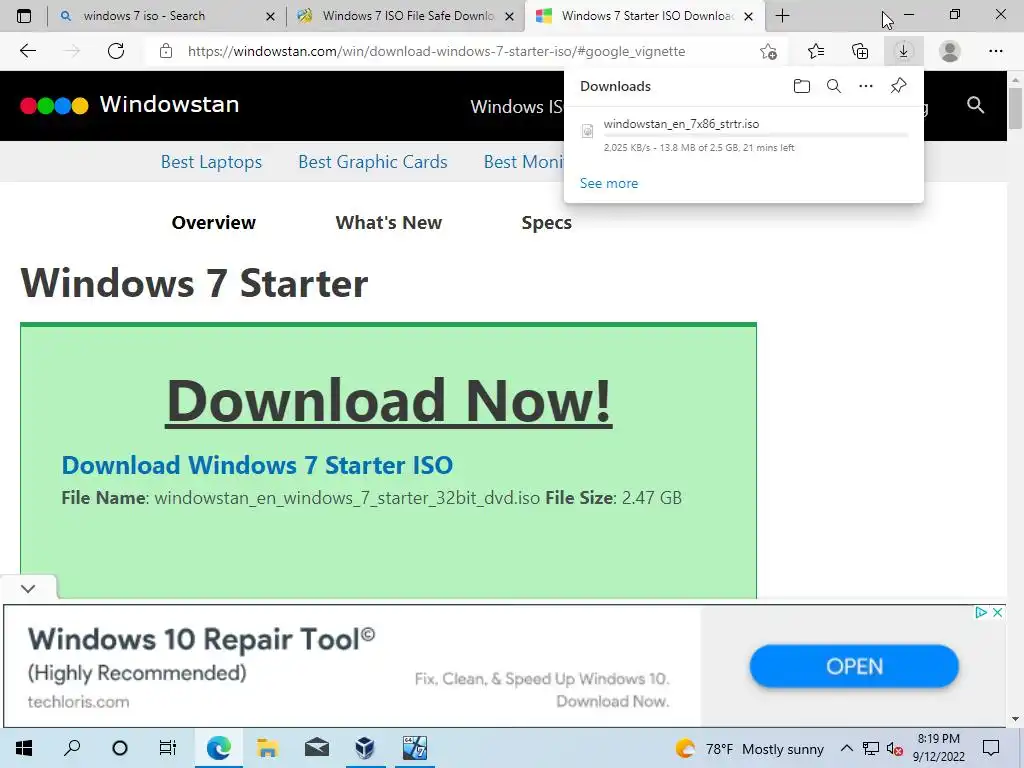Screen dimensions: 1024x768
Task: Open the Windows Start menu
Action: tap(24, 748)
